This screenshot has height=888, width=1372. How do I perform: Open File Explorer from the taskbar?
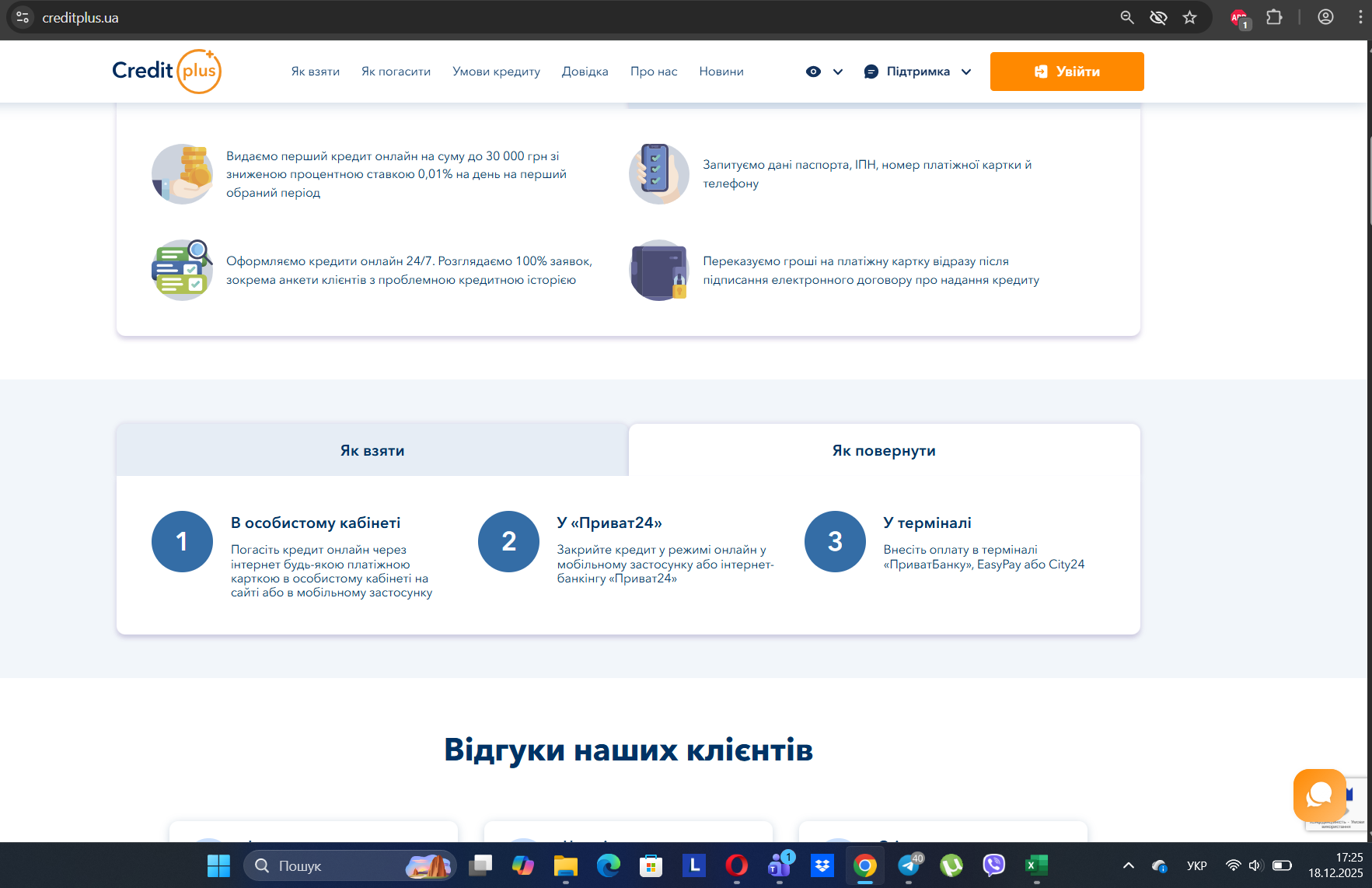pos(565,865)
